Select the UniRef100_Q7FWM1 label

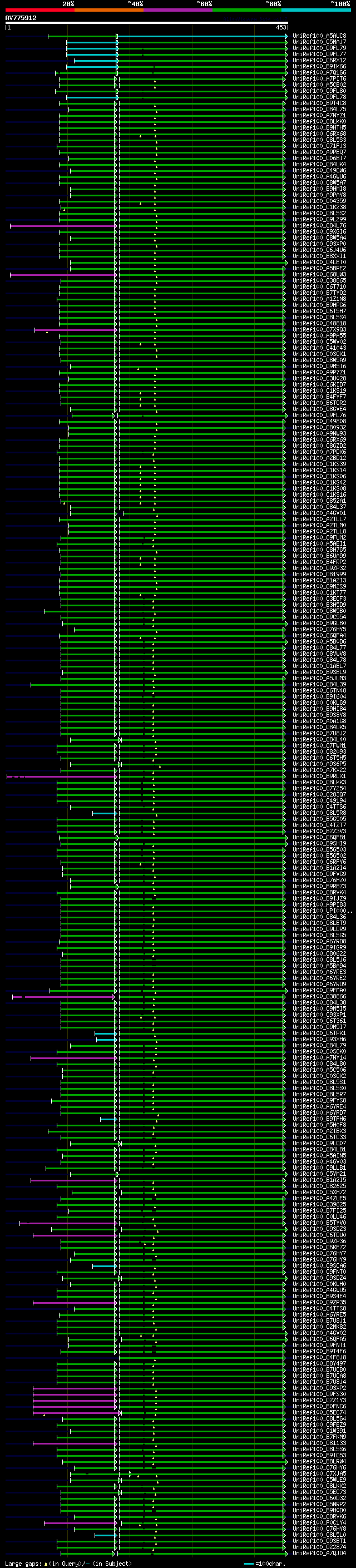(x=319, y=746)
